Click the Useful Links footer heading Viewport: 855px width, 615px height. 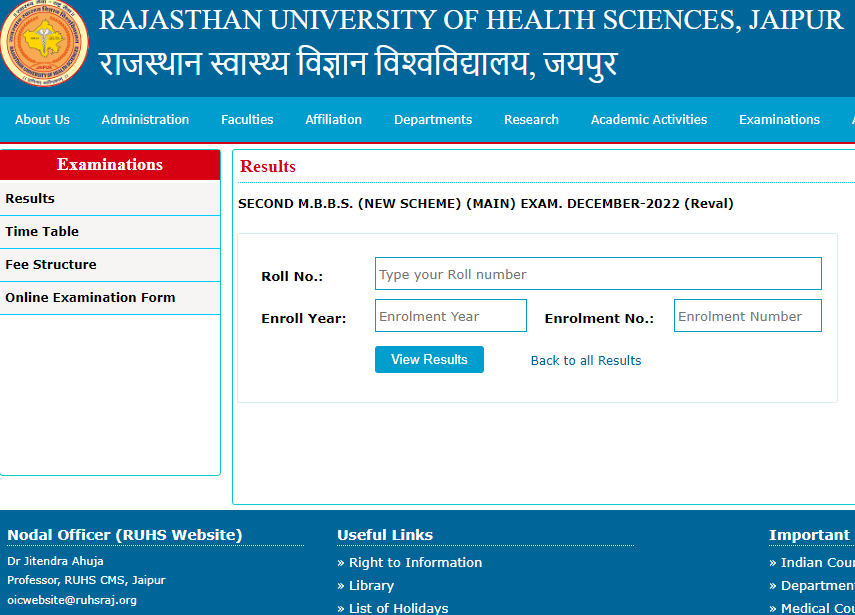(385, 535)
